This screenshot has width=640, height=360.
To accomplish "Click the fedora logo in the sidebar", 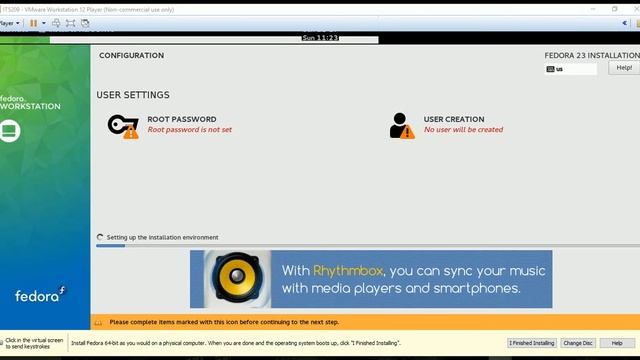I will 40,295.
